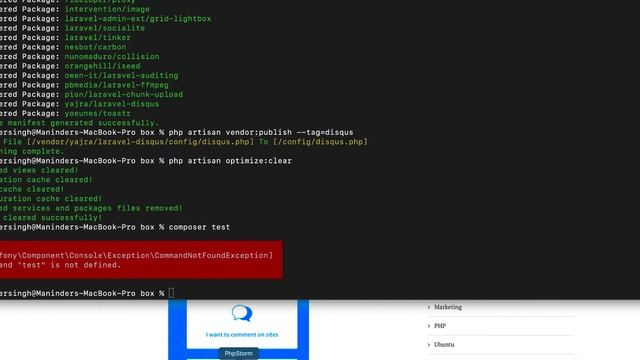
Task: Click the "laravel/tinker" package name
Action: click(x=98, y=38)
